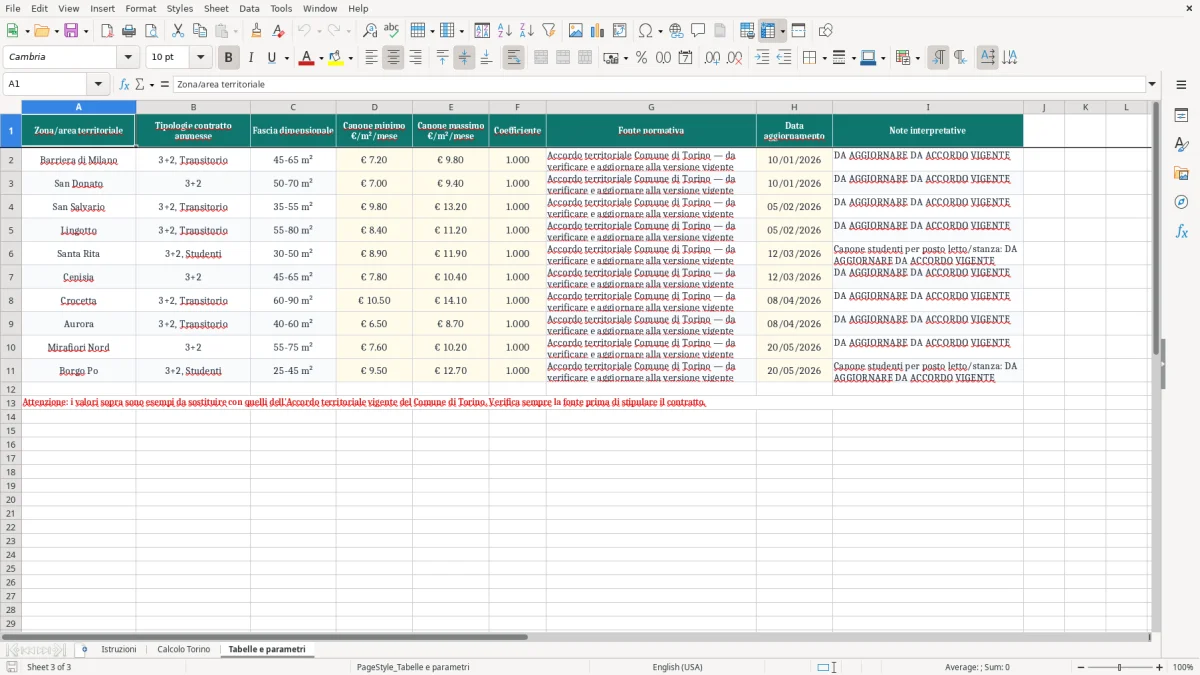The image size is (1200, 675).
Task: Open the Sheet menu
Action: (216, 8)
